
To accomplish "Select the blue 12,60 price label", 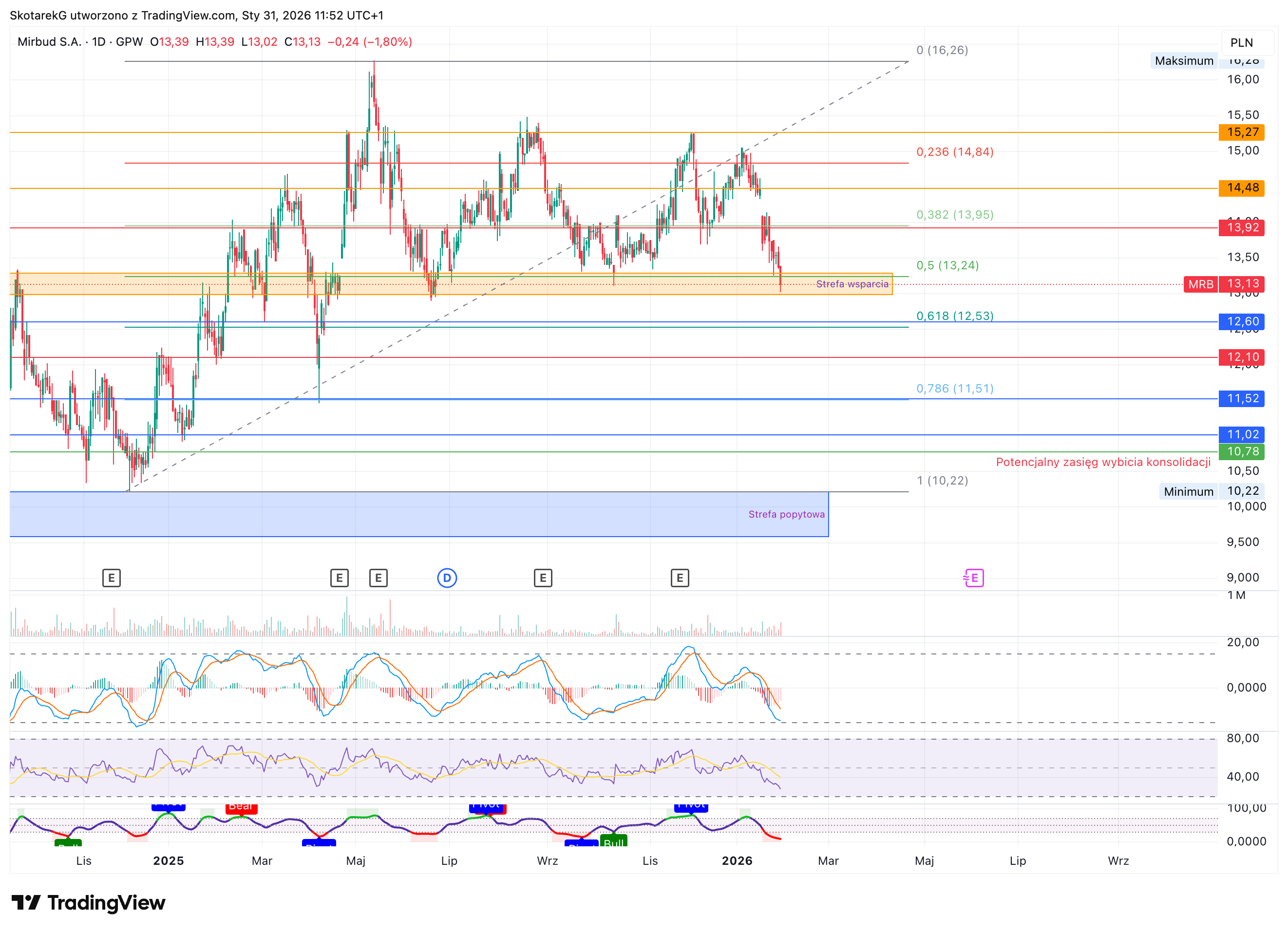I will pos(1241,321).
